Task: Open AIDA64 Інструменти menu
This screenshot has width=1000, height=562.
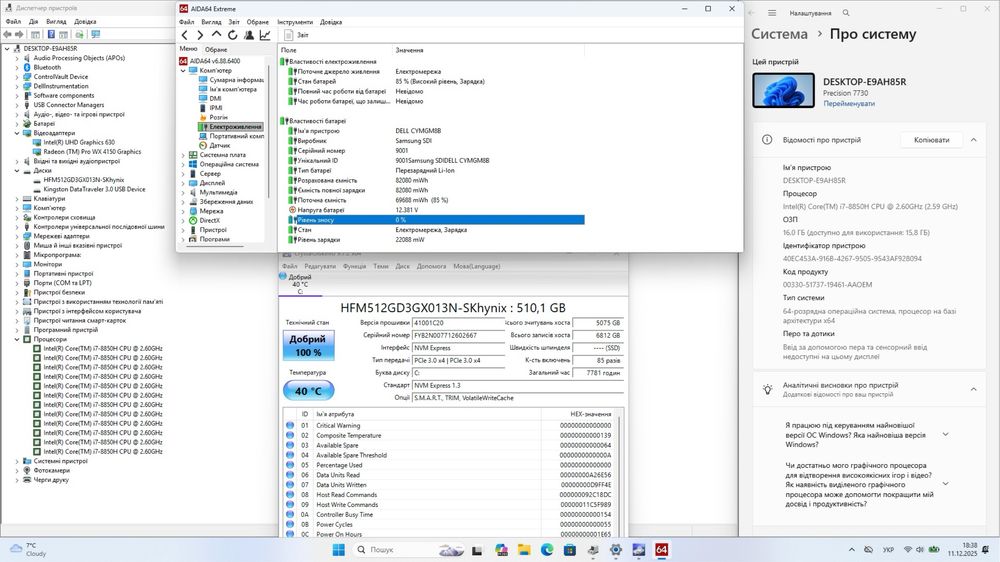Action: 295,22
